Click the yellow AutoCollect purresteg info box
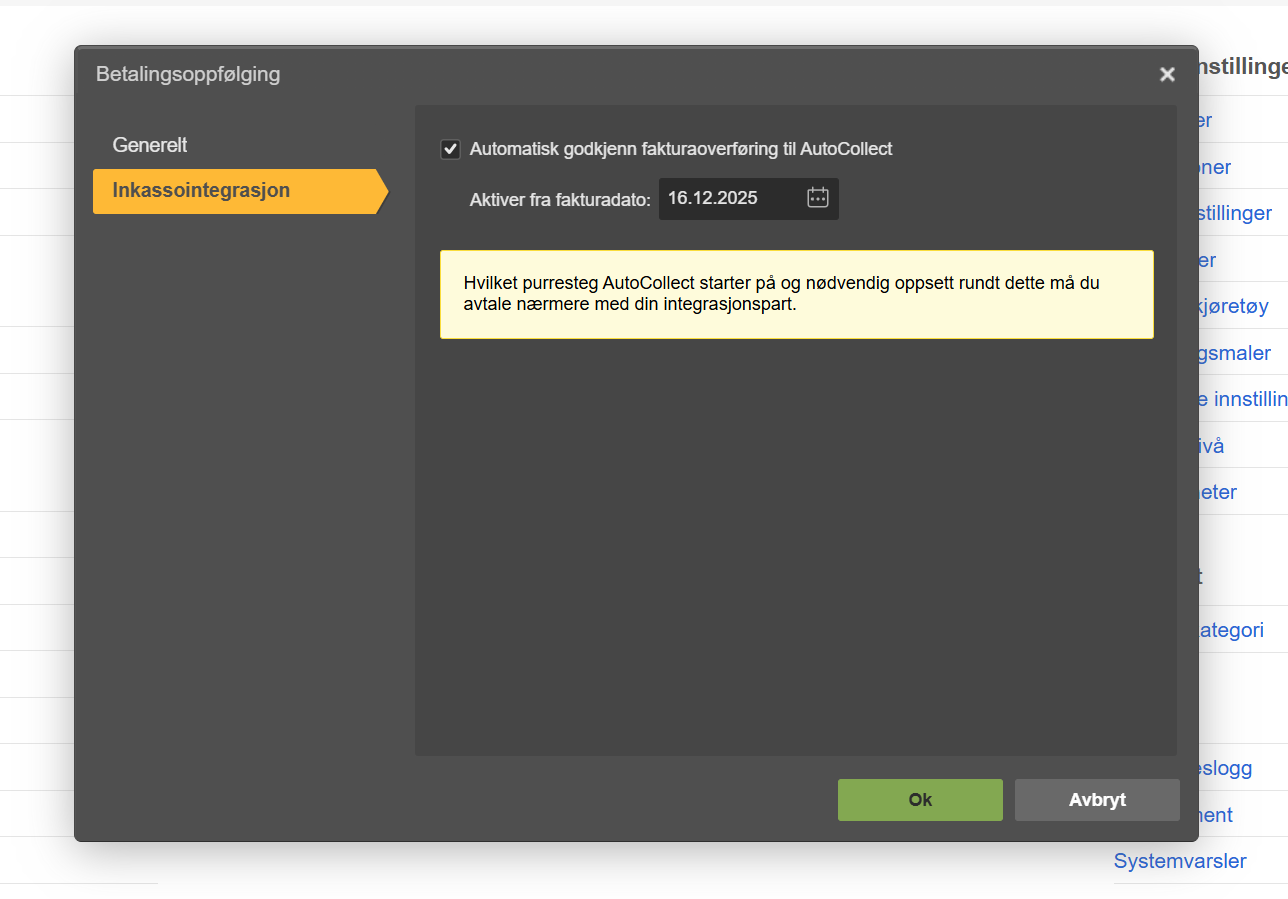 point(796,294)
